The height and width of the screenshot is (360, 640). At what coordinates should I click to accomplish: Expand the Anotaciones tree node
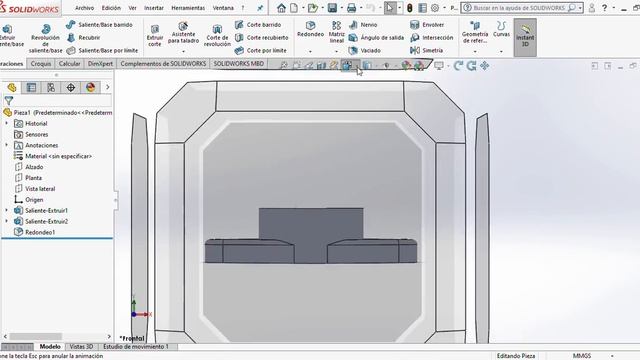7,145
